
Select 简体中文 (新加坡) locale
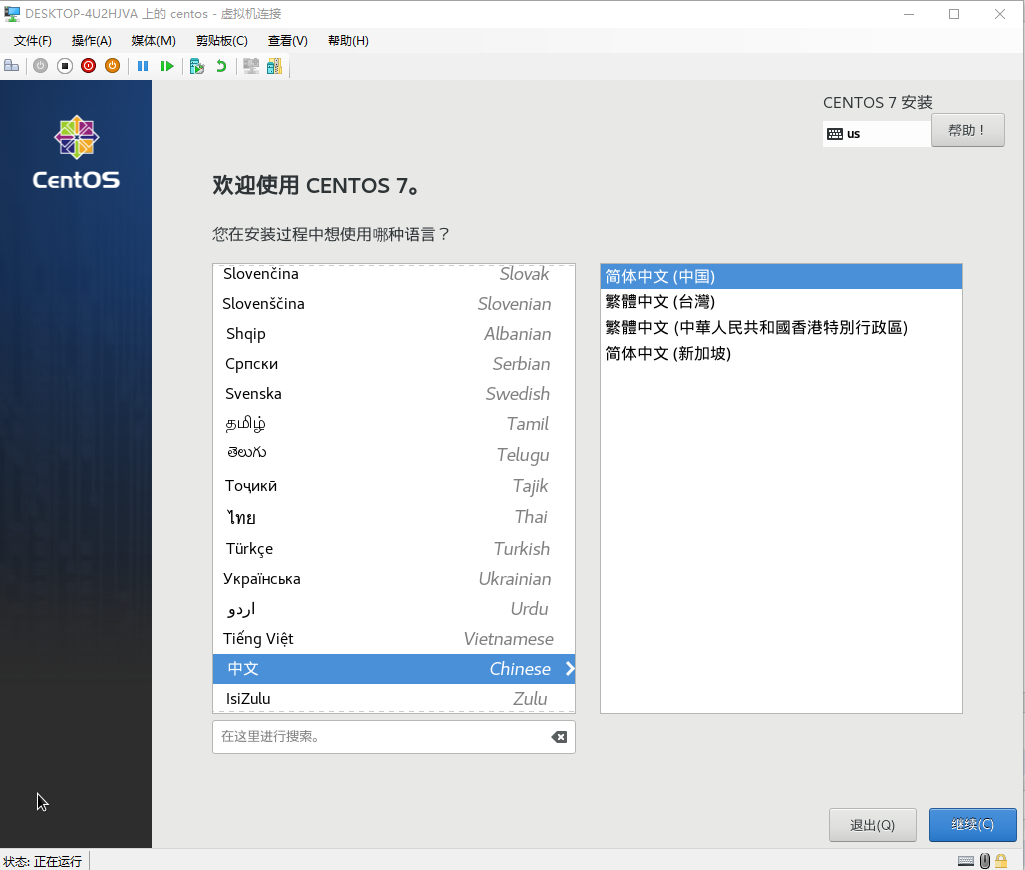tap(781, 354)
